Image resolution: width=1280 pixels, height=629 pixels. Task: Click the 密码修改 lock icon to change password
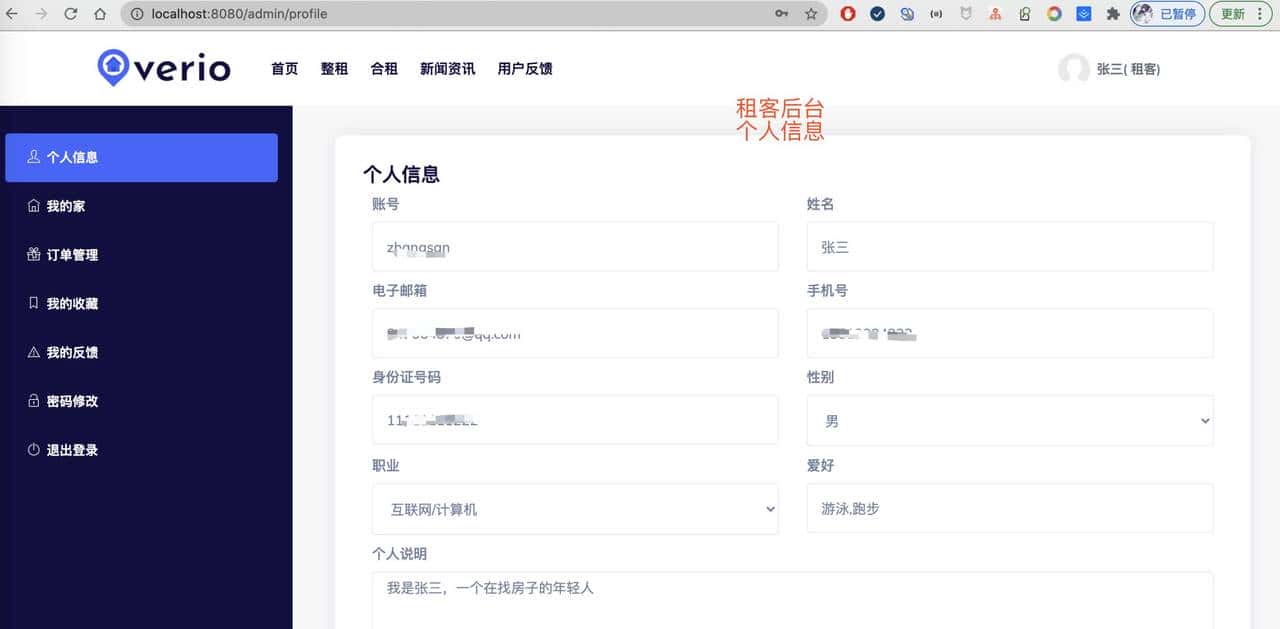[33, 401]
